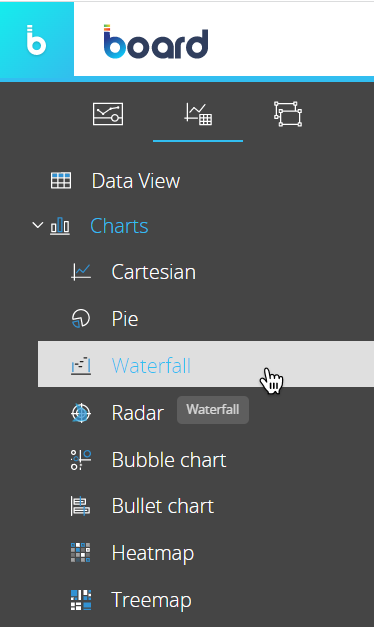This screenshot has height=627, width=374.
Task: Open the Board logo
Action: (156, 42)
